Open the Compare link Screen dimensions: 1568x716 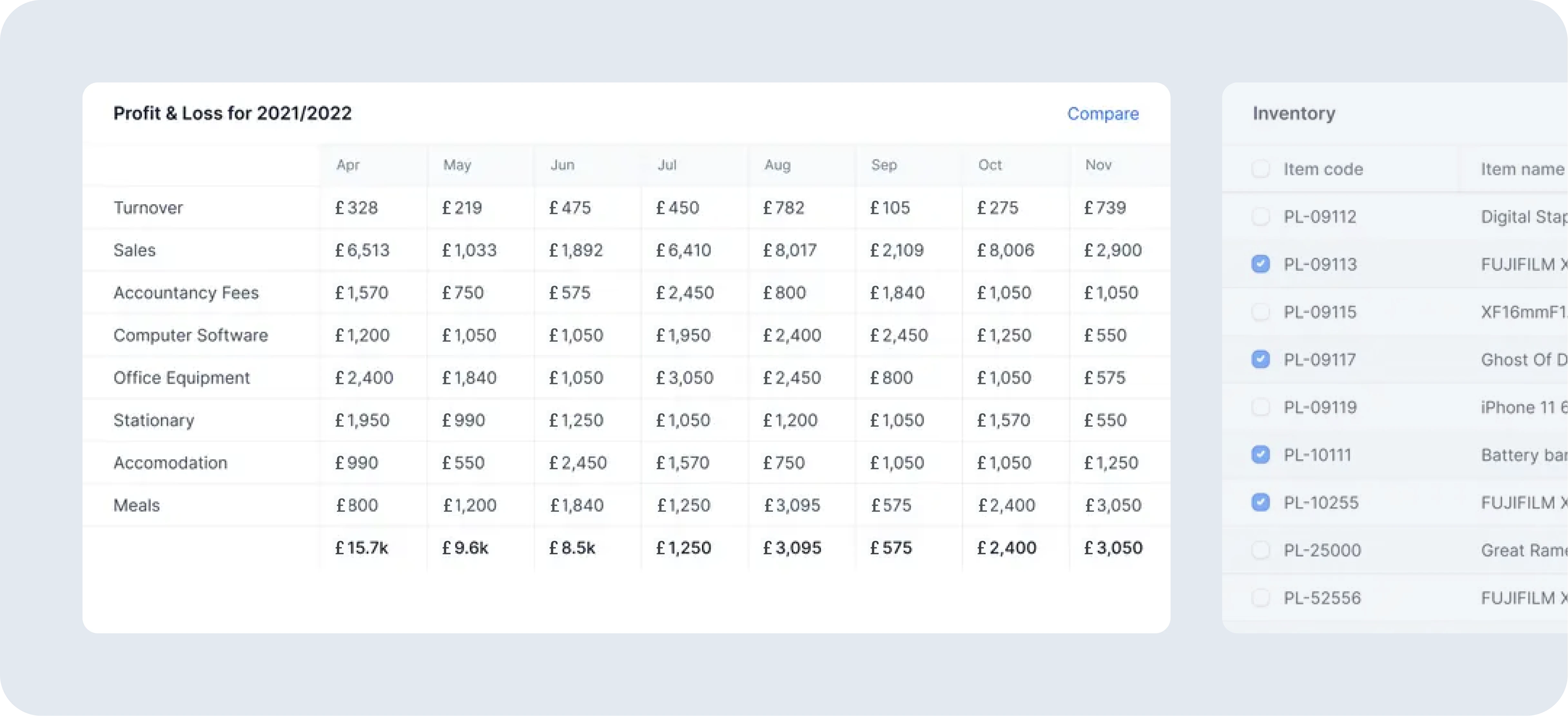pos(1102,114)
